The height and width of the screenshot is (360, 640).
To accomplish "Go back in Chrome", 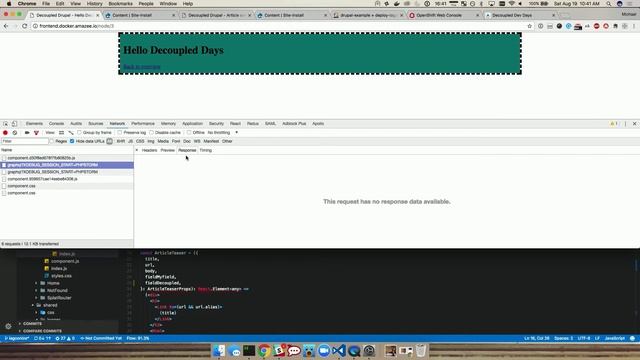I will pos(6,26).
